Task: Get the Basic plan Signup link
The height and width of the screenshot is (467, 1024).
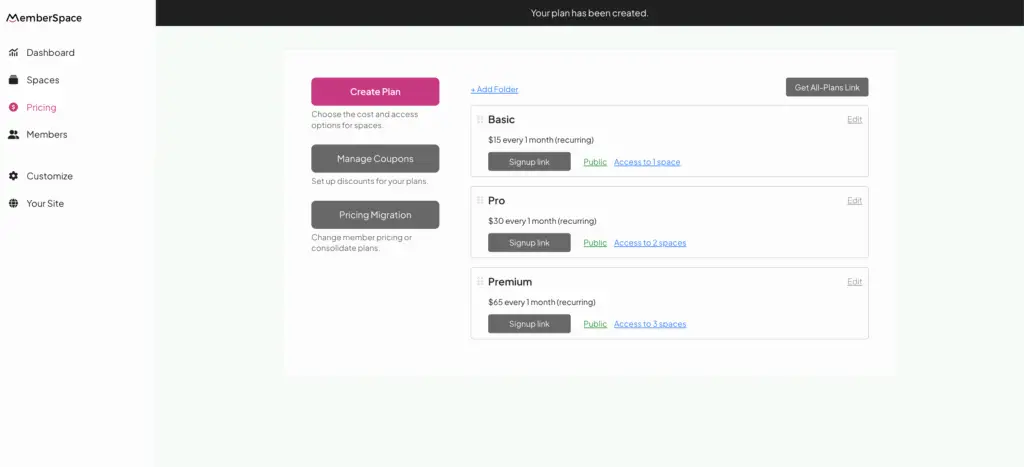Action: [529, 161]
